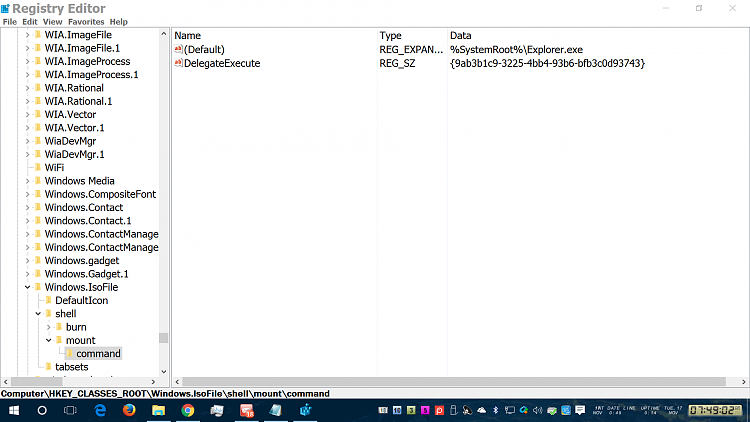
Task: Expand the WIA.Rational key
Action: (x=27, y=88)
